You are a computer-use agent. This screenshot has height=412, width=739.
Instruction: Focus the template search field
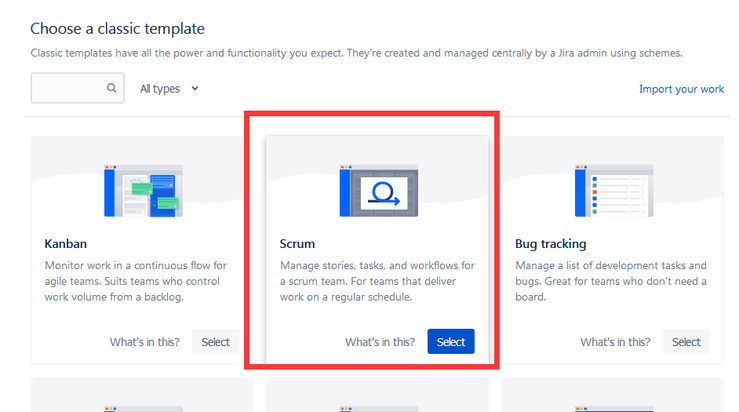click(78, 88)
